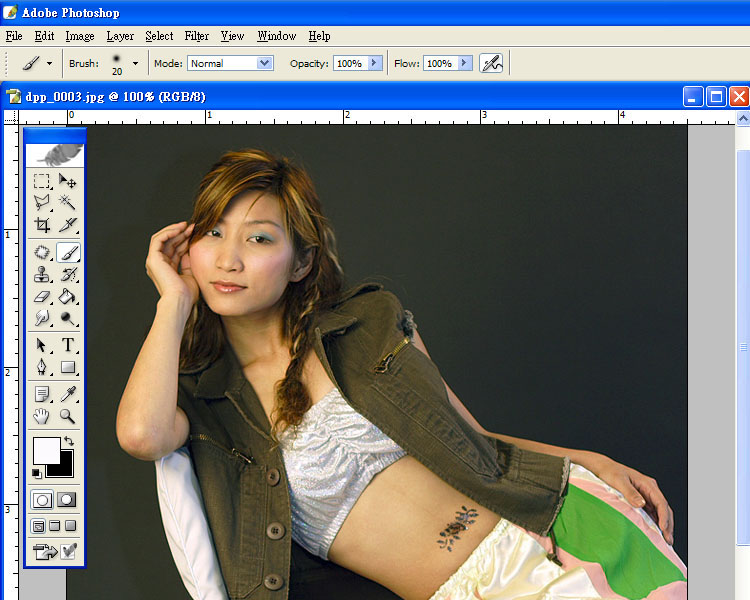Image resolution: width=750 pixels, height=600 pixels.
Task: Open the Brush preset picker arrow
Action: tap(135, 63)
